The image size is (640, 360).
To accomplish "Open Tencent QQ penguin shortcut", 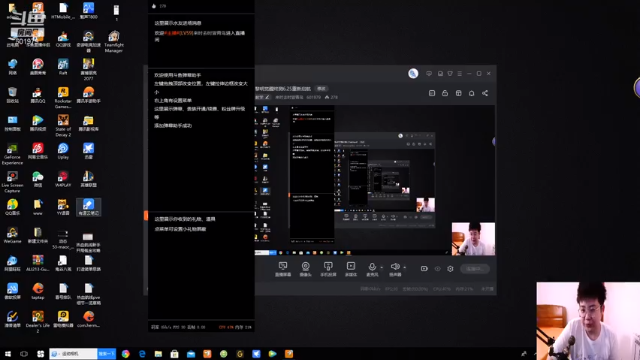I will pos(38,95).
